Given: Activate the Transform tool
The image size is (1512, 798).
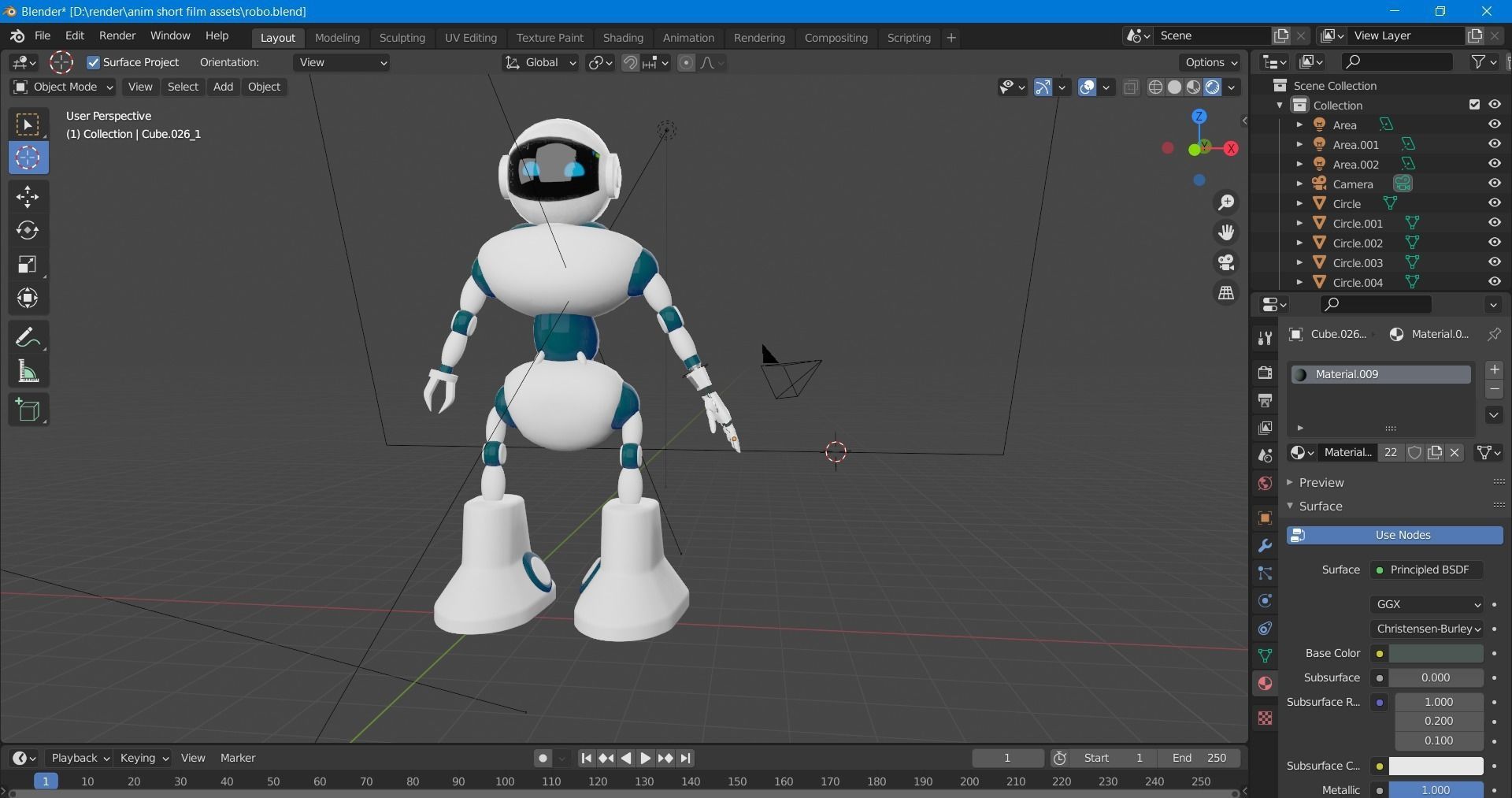Looking at the screenshot, I should tap(28, 298).
